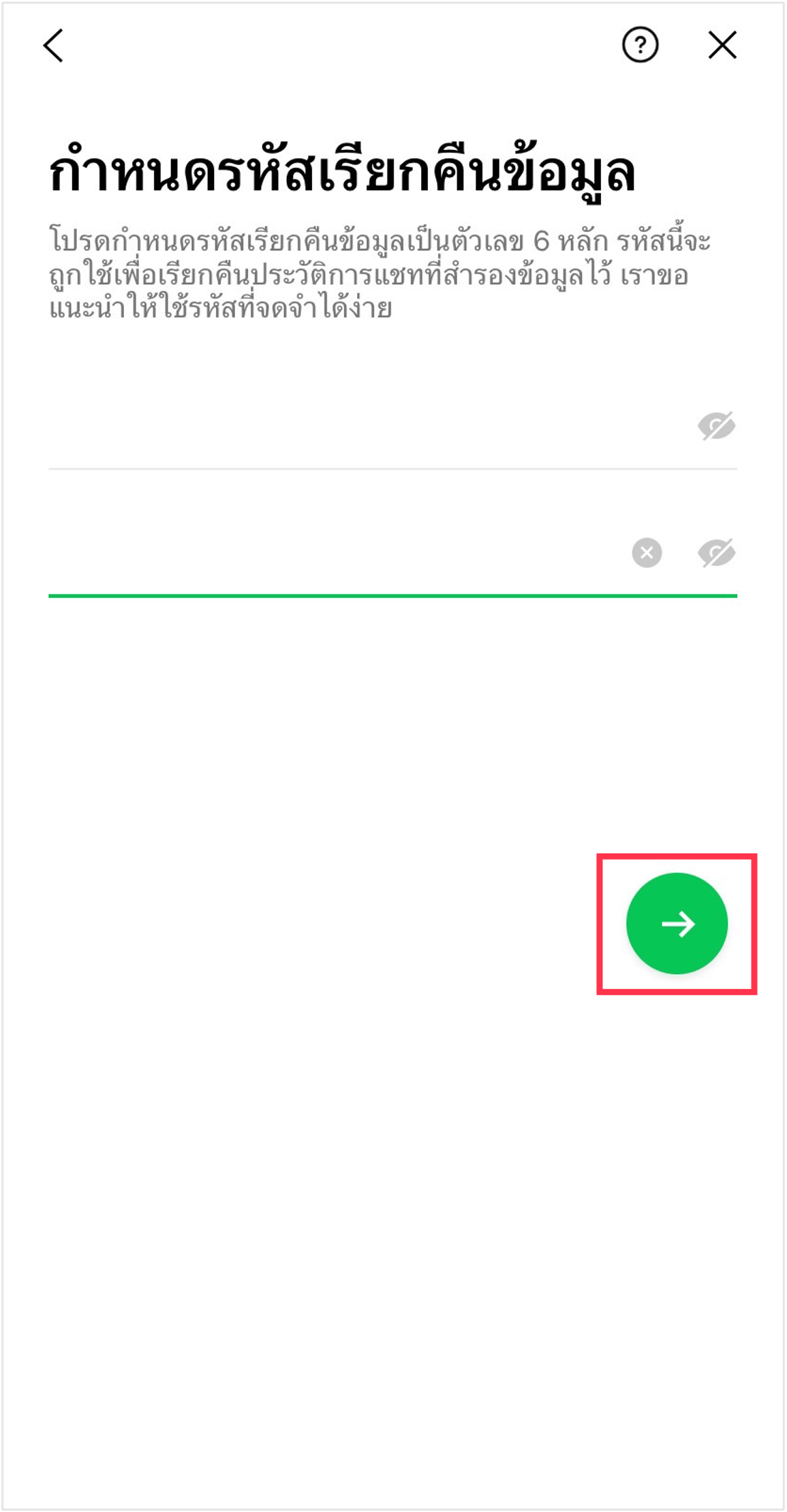Reveal the passcode in the second field
Viewport: 787px width, 1512px height.
coord(716,553)
